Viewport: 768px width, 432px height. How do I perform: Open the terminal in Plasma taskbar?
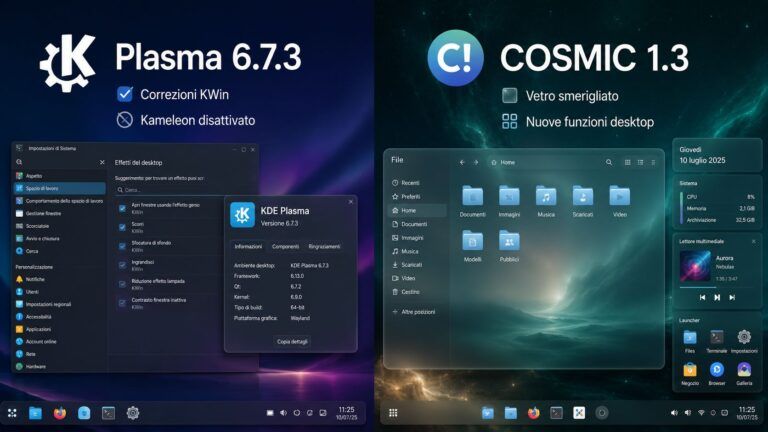108,413
